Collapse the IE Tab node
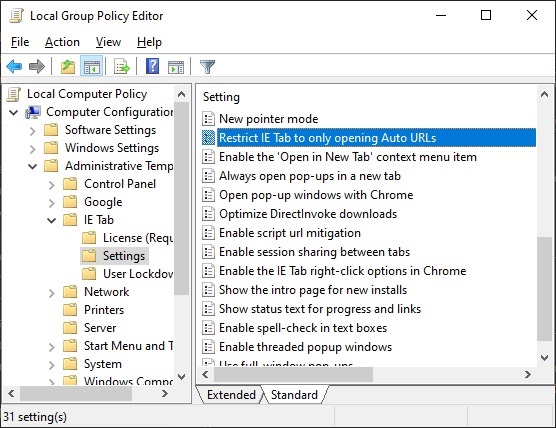 coord(52,221)
